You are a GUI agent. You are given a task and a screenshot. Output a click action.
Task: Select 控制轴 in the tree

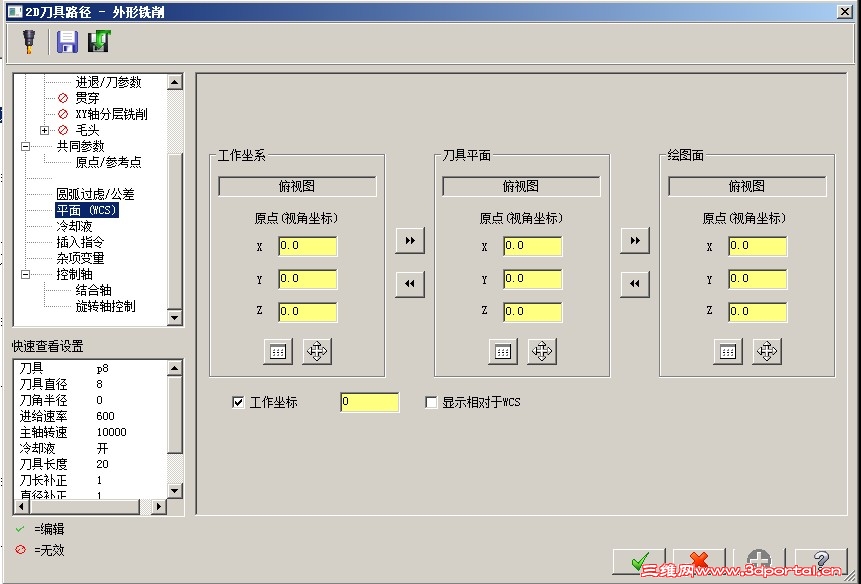coord(74,274)
